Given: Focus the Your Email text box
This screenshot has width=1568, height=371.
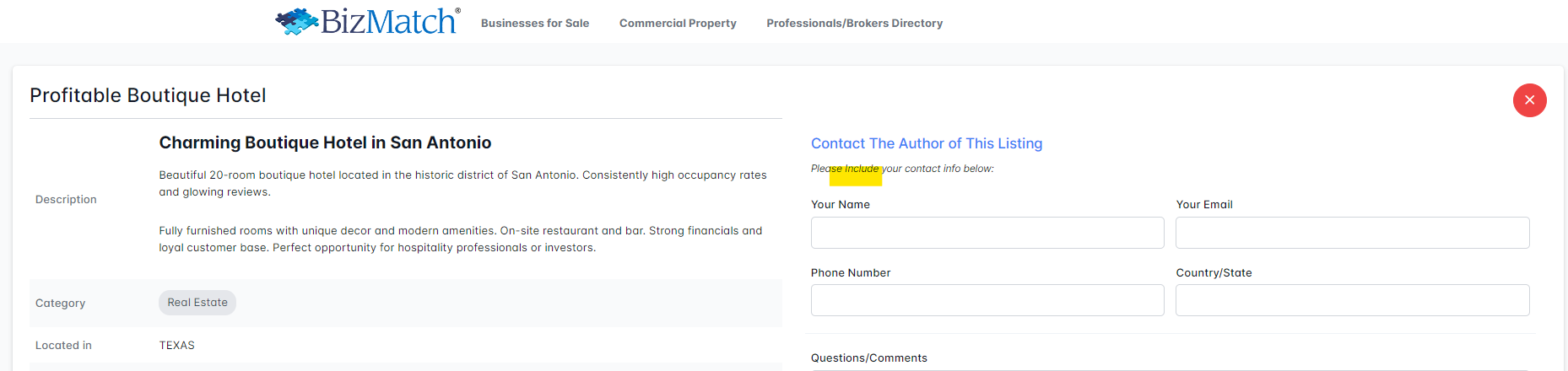Looking at the screenshot, I should pos(1352,233).
